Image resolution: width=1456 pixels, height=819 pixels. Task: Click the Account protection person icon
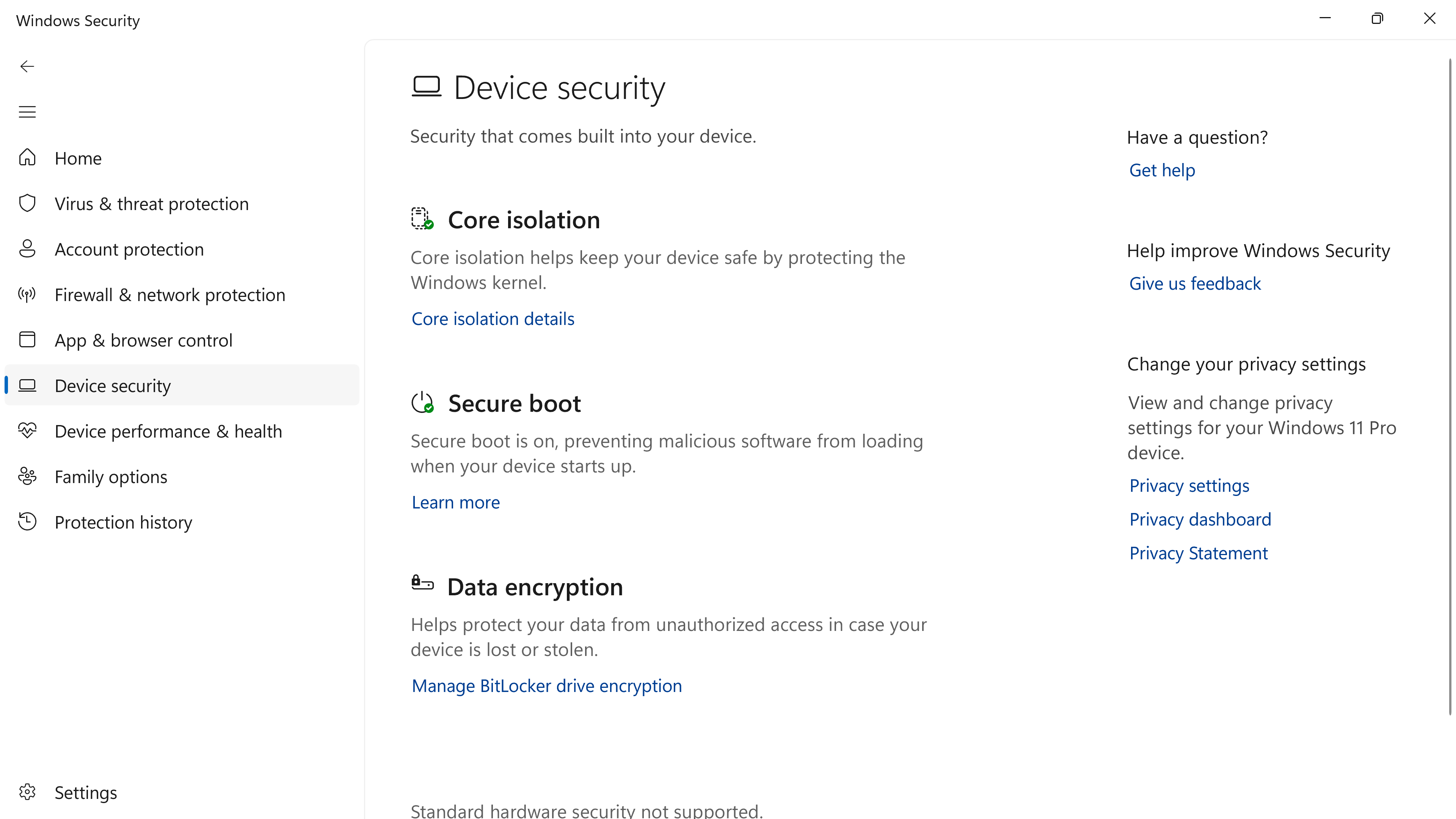click(27, 249)
